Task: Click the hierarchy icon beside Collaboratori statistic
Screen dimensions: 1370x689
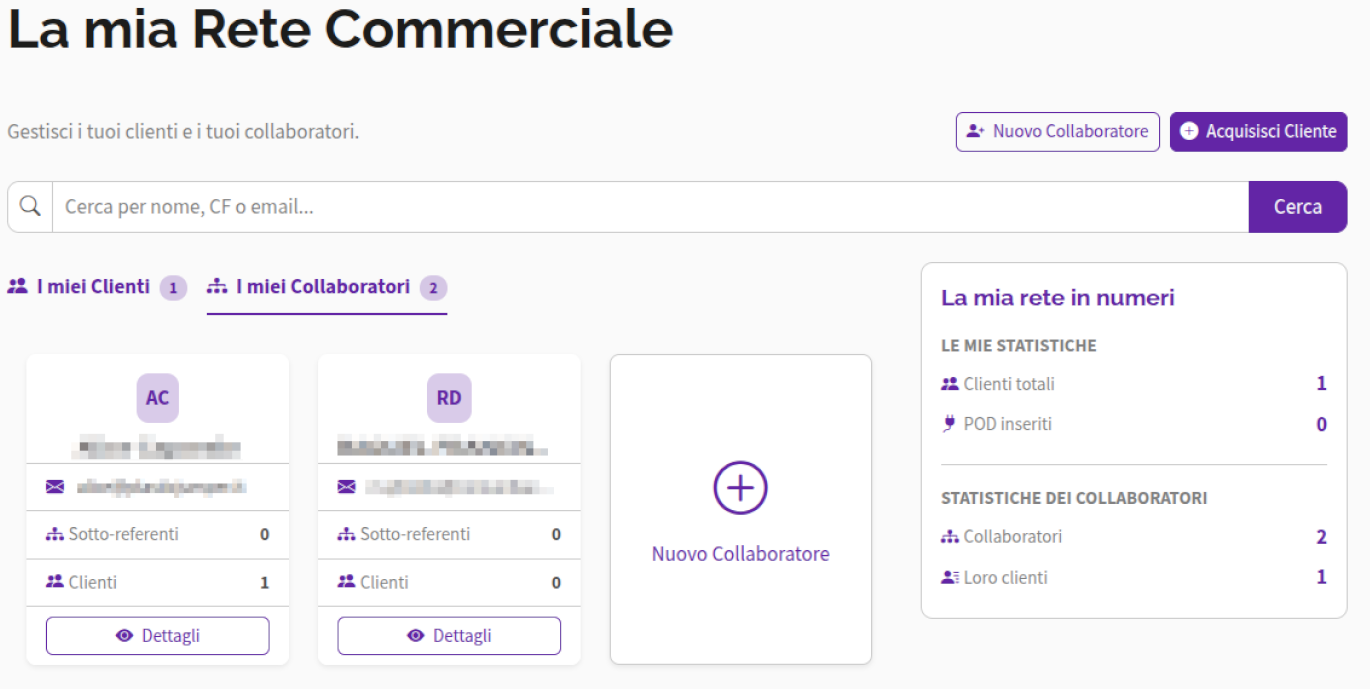Action: coord(950,537)
